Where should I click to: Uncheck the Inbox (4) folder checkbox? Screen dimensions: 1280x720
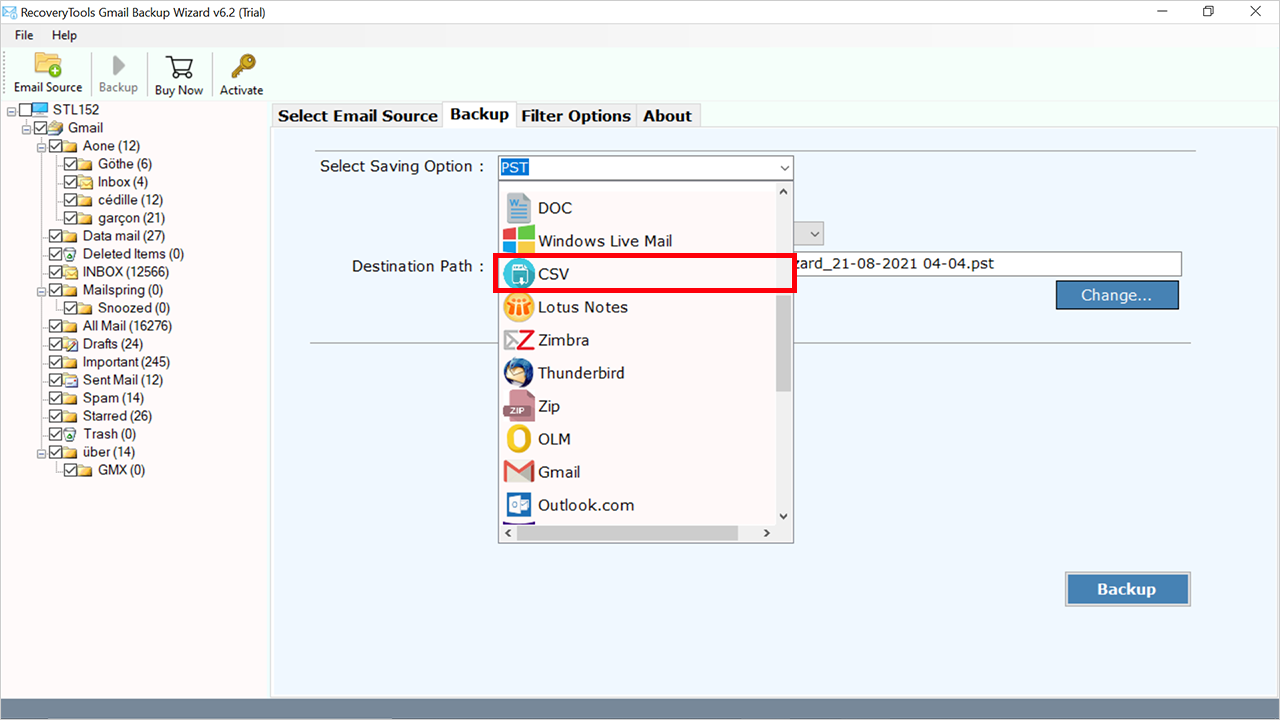[x=72, y=181]
